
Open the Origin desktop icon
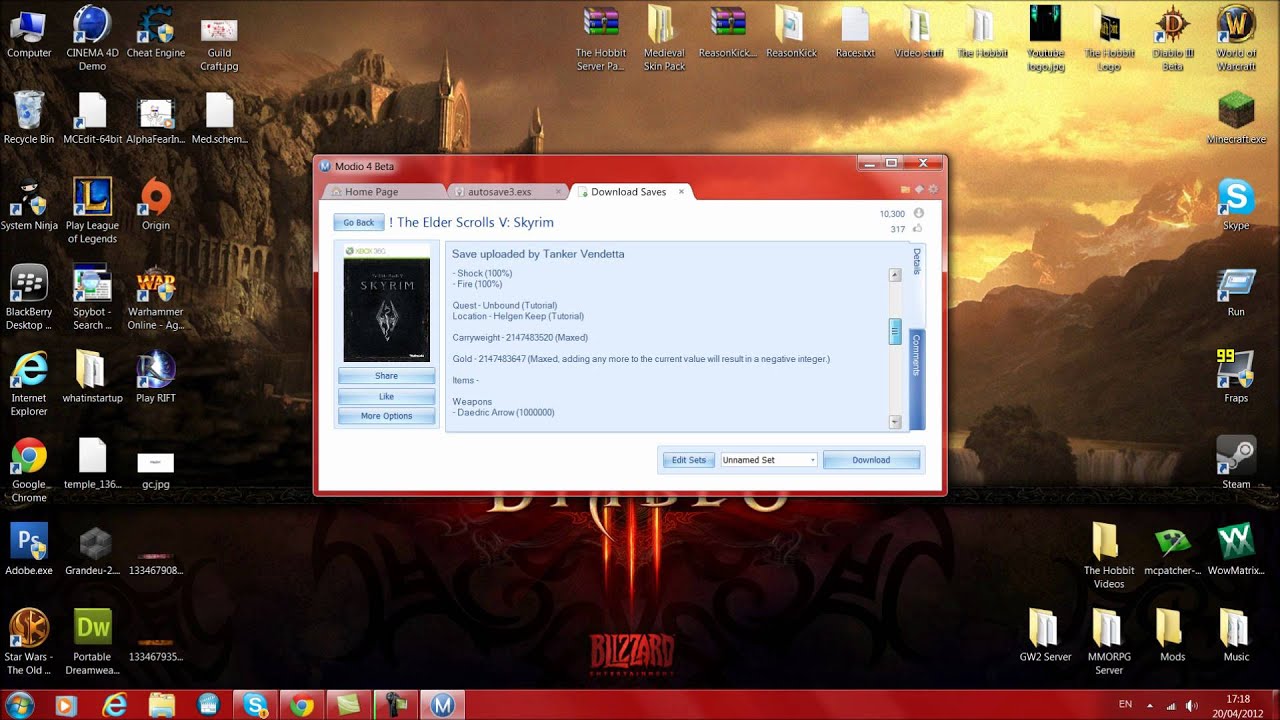tap(155, 204)
